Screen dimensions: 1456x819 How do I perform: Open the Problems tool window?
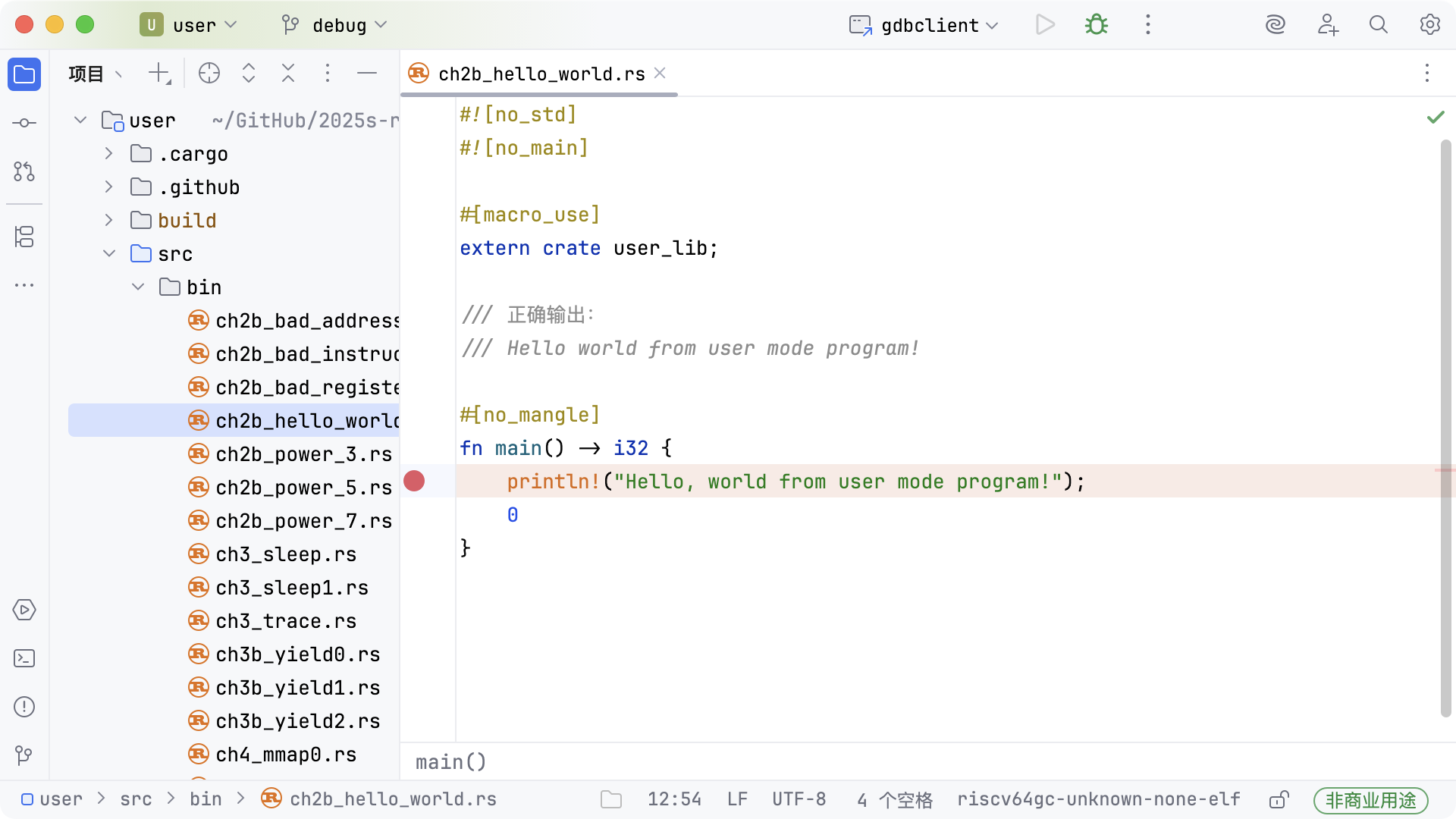[24, 707]
